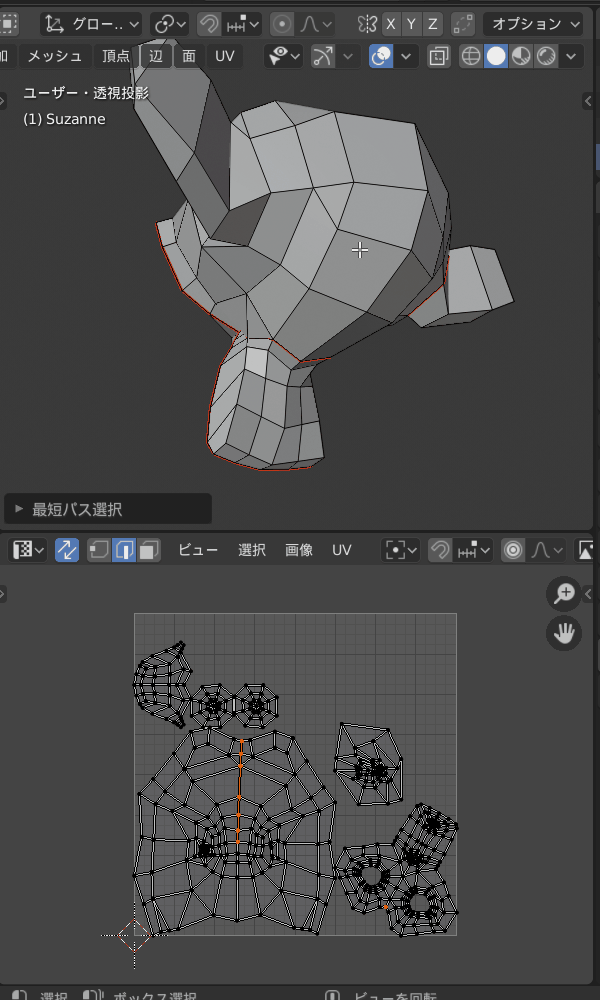Switch to wireframe shading

471,56
